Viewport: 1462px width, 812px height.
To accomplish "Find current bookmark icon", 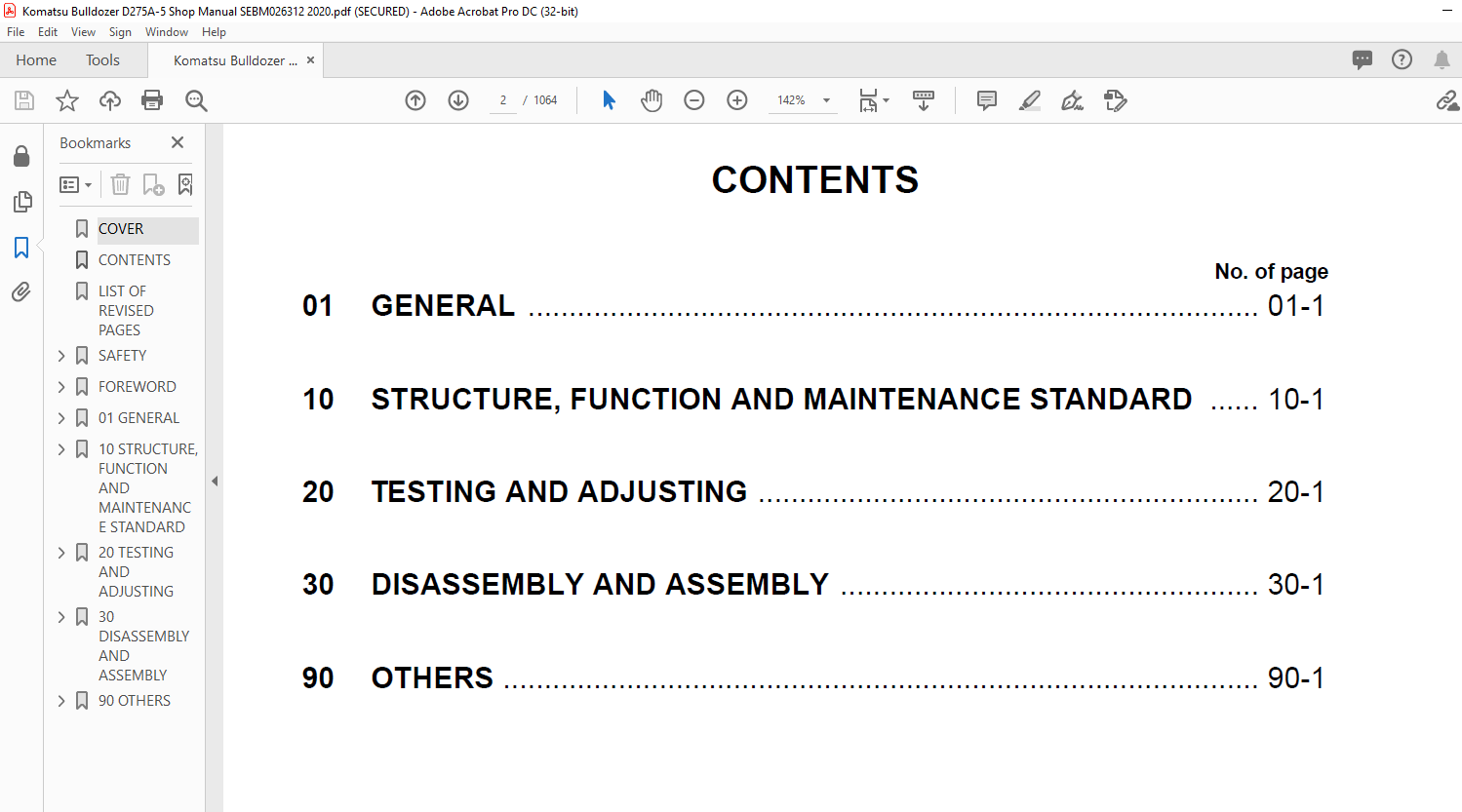I will pos(185,184).
